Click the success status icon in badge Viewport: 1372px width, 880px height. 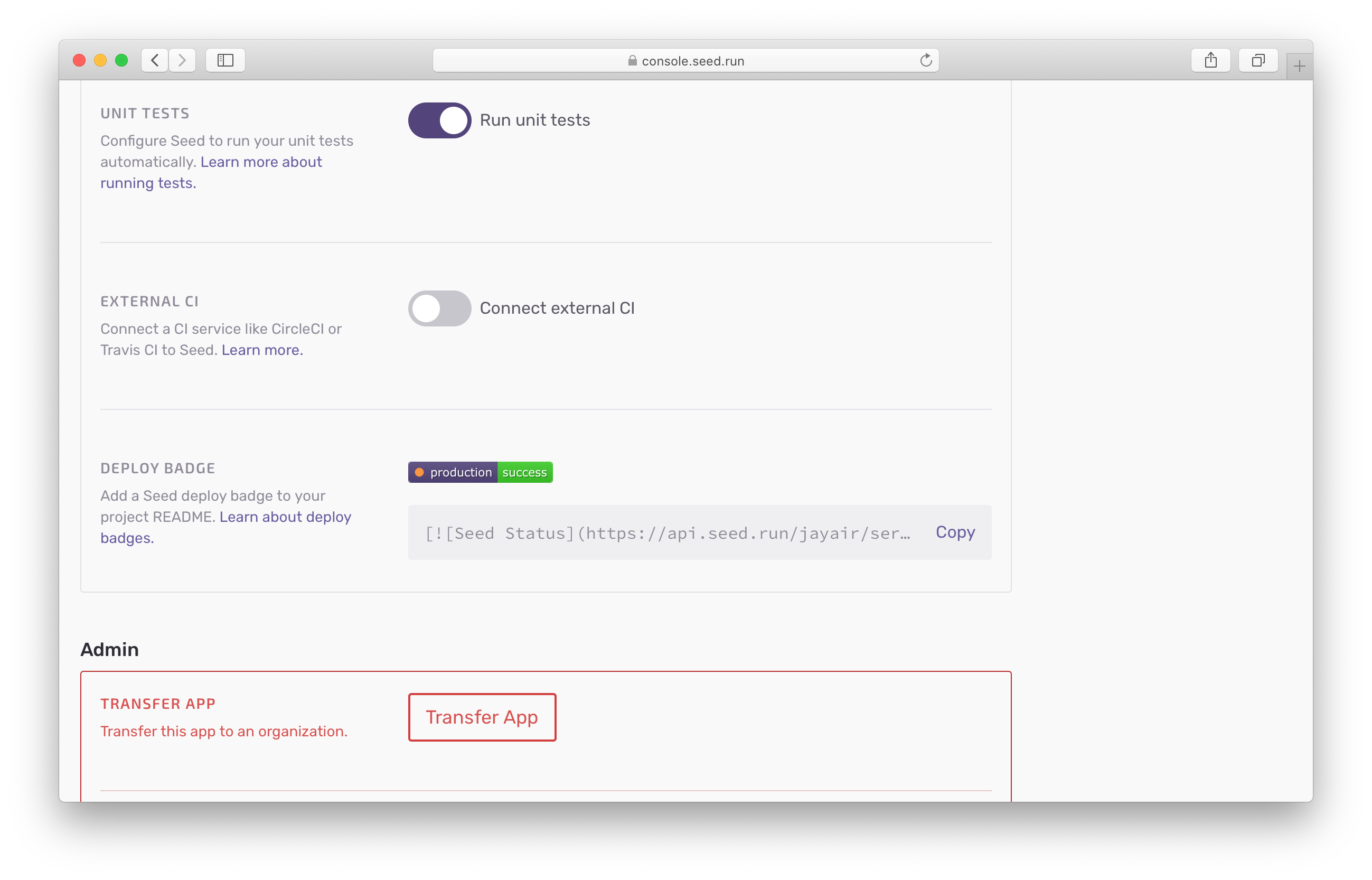point(525,472)
